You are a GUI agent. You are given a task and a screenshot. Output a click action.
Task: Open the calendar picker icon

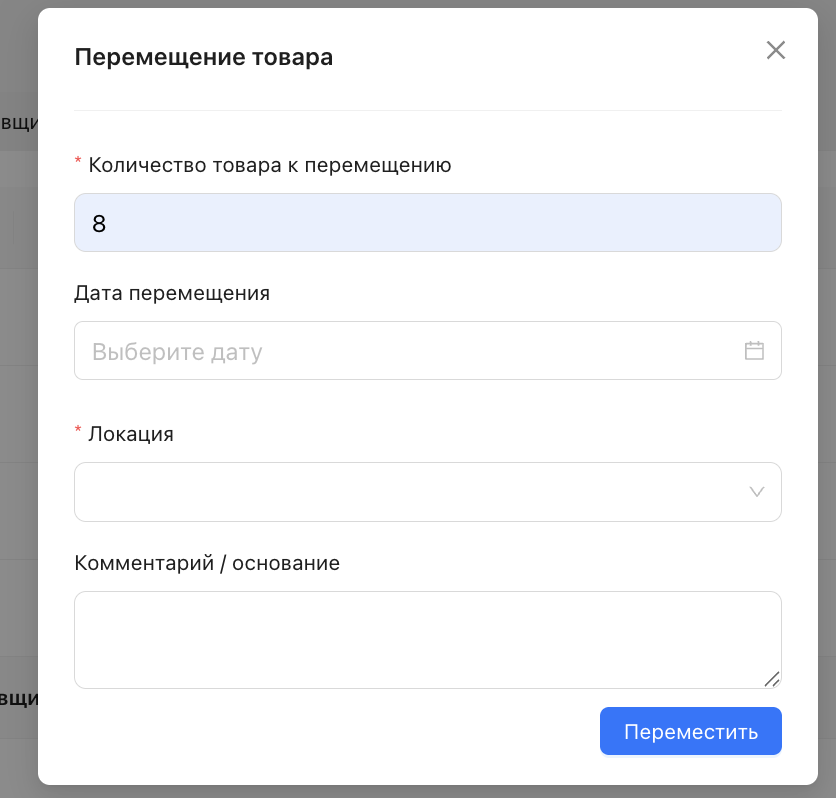point(754,351)
